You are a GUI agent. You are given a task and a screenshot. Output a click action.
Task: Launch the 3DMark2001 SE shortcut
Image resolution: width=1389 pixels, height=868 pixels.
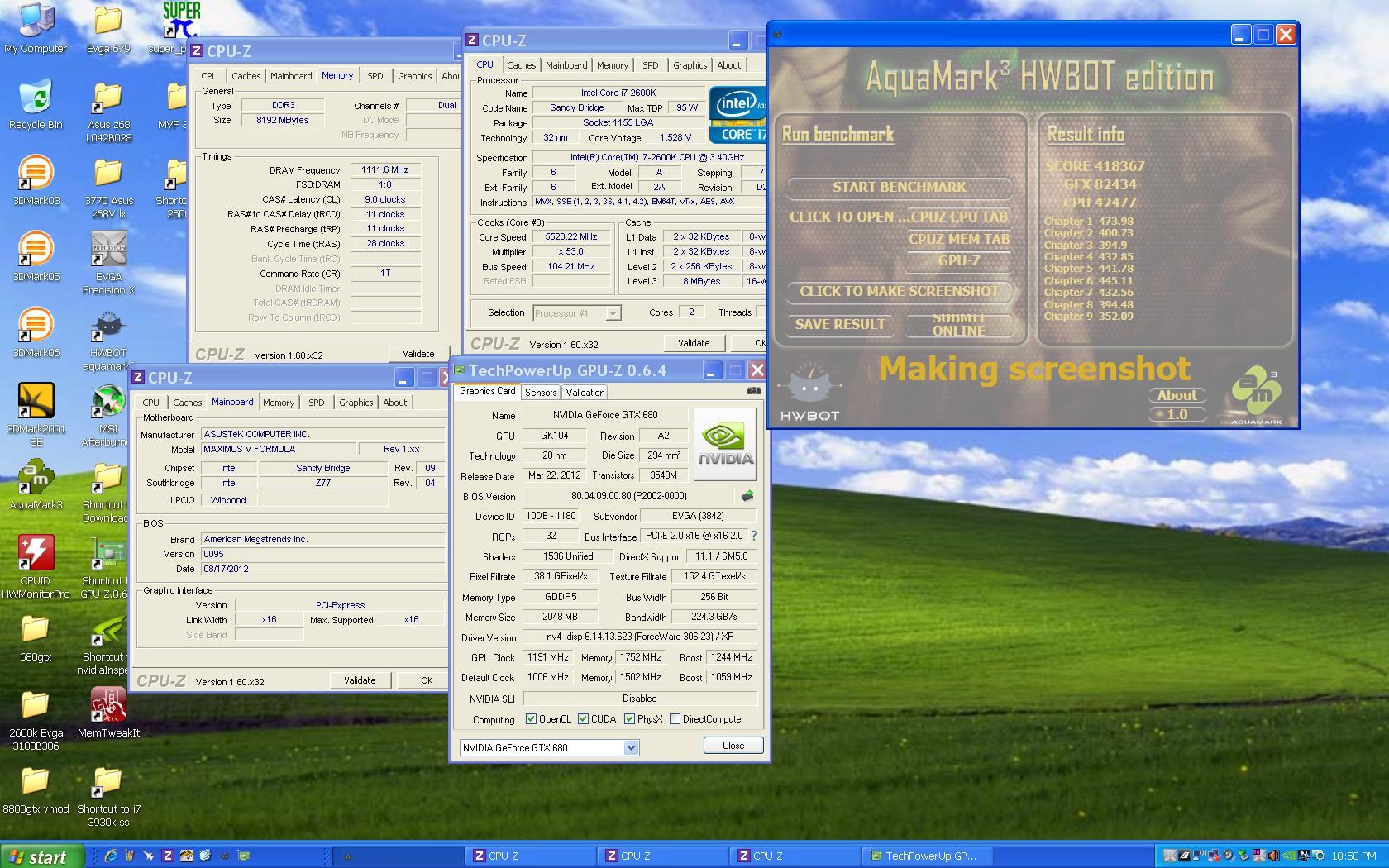[36, 416]
